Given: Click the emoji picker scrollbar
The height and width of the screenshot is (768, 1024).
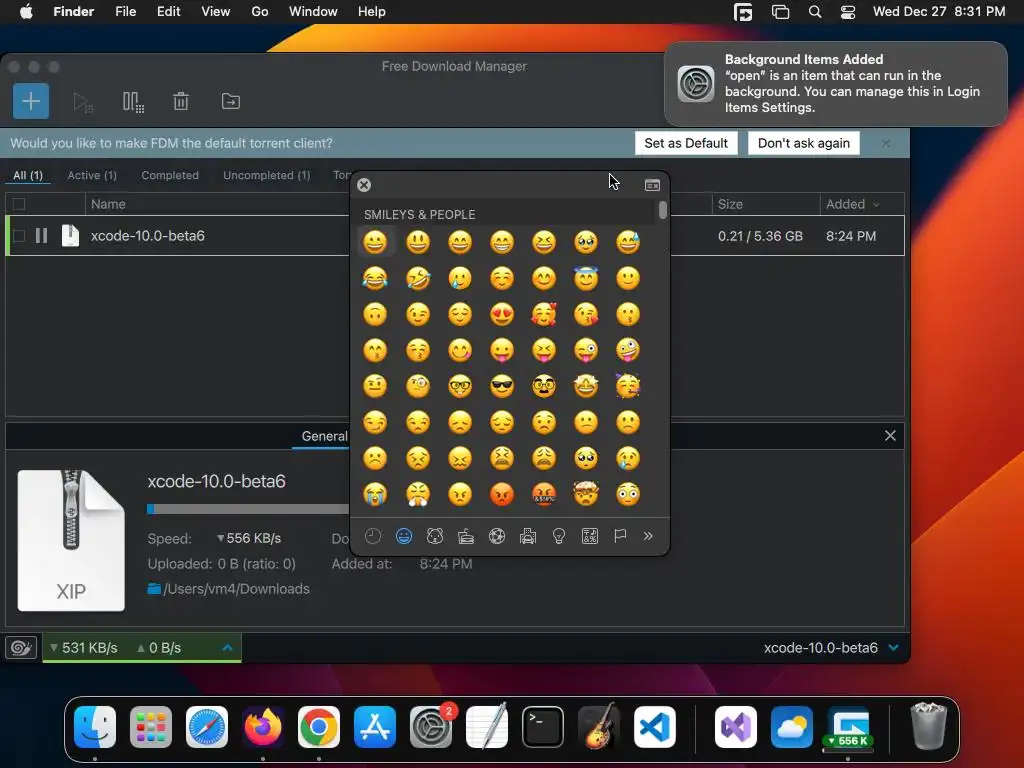Looking at the screenshot, I should click(x=663, y=210).
